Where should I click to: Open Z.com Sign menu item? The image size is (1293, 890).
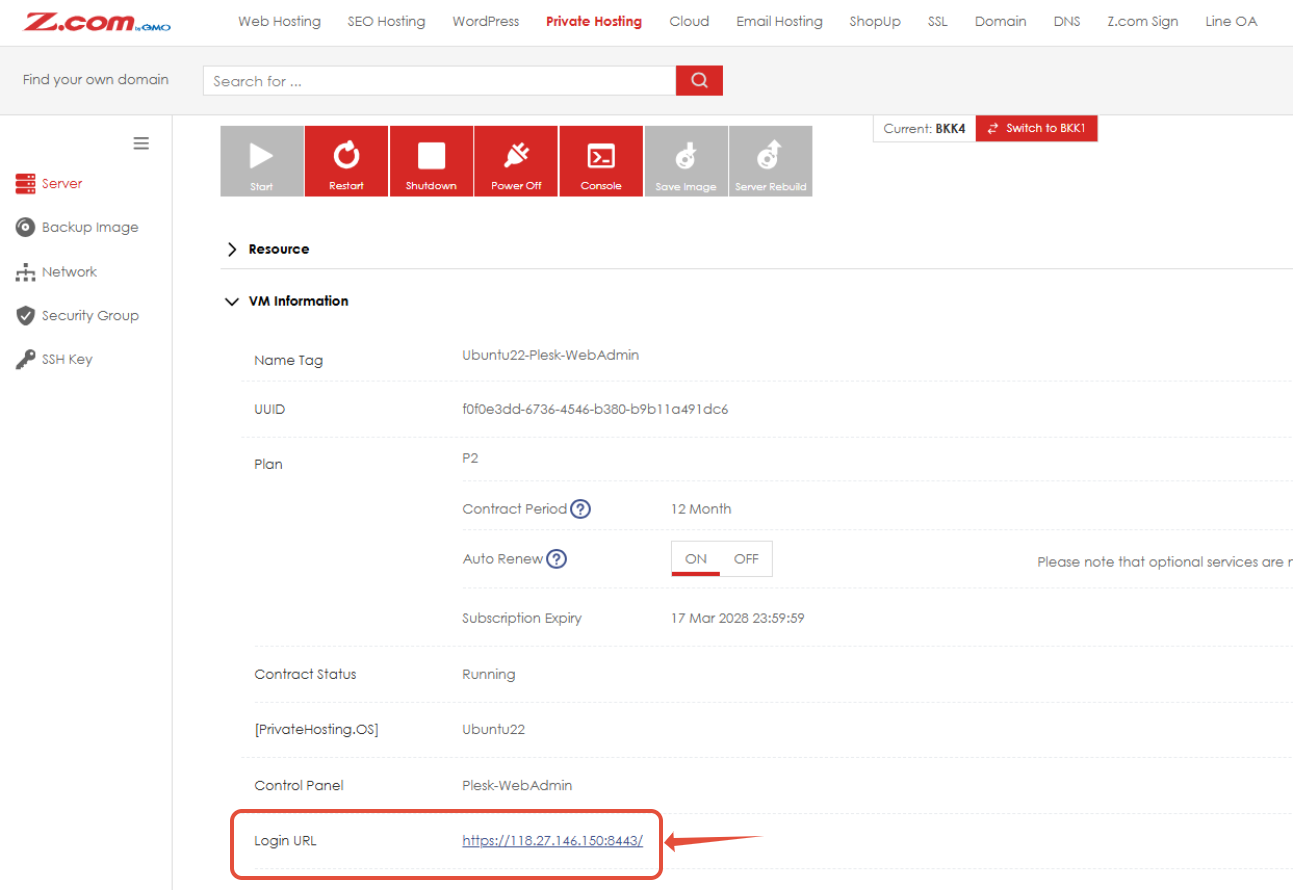click(1142, 21)
